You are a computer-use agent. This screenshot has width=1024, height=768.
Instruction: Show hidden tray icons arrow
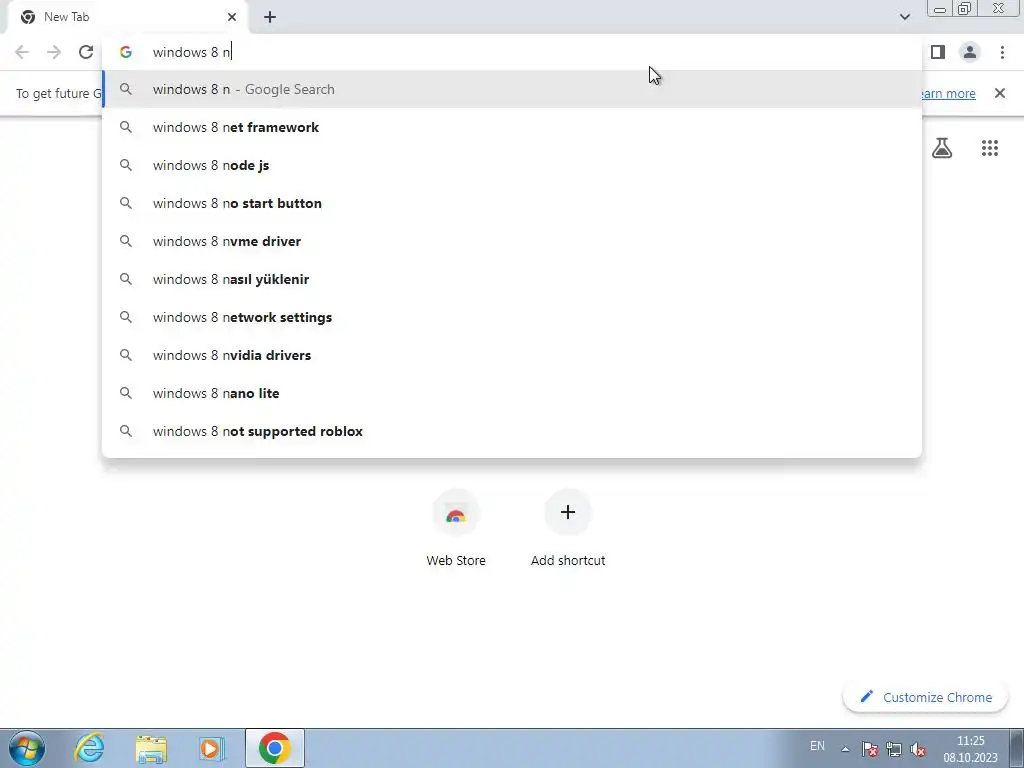tap(845, 749)
